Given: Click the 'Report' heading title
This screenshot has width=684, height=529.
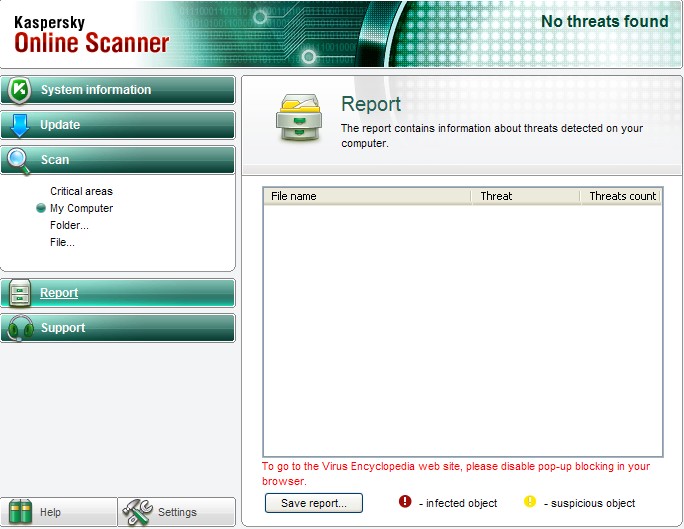Looking at the screenshot, I should click(x=371, y=104).
